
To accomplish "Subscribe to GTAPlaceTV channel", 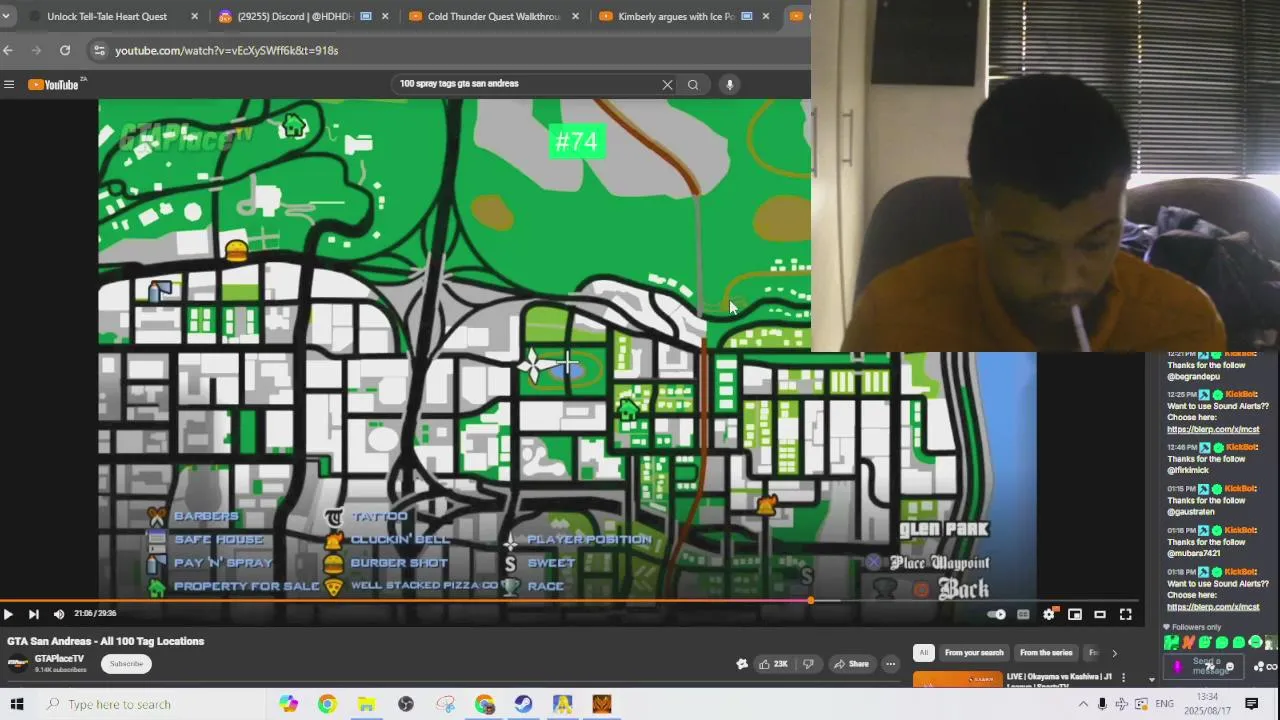I will (126, 664).
